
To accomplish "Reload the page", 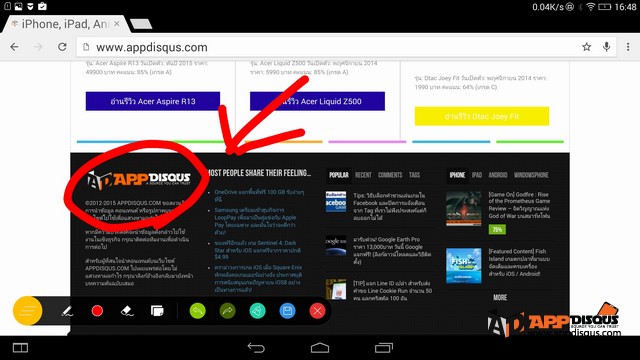I will (62, 47).
